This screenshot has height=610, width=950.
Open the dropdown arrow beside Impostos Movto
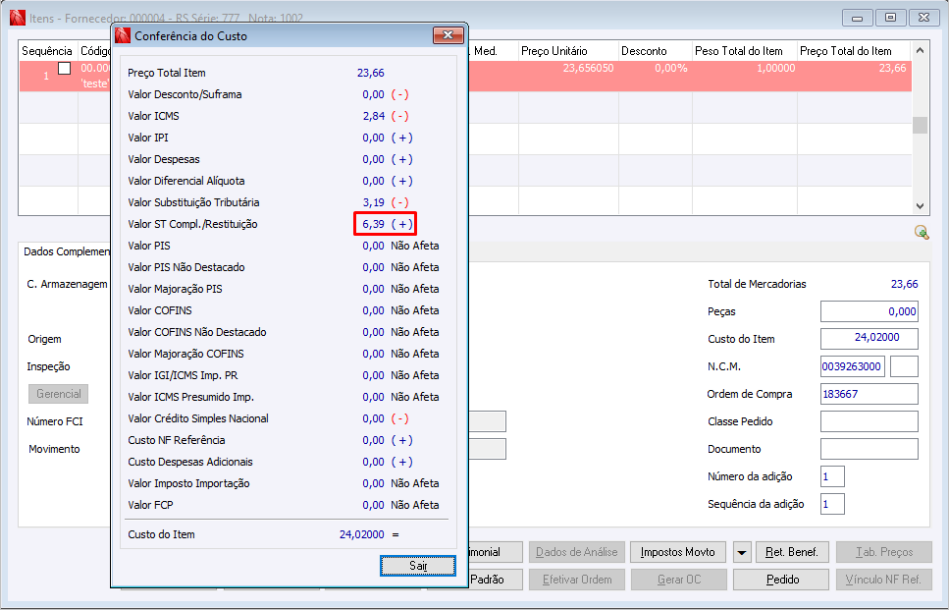[742, 552]
